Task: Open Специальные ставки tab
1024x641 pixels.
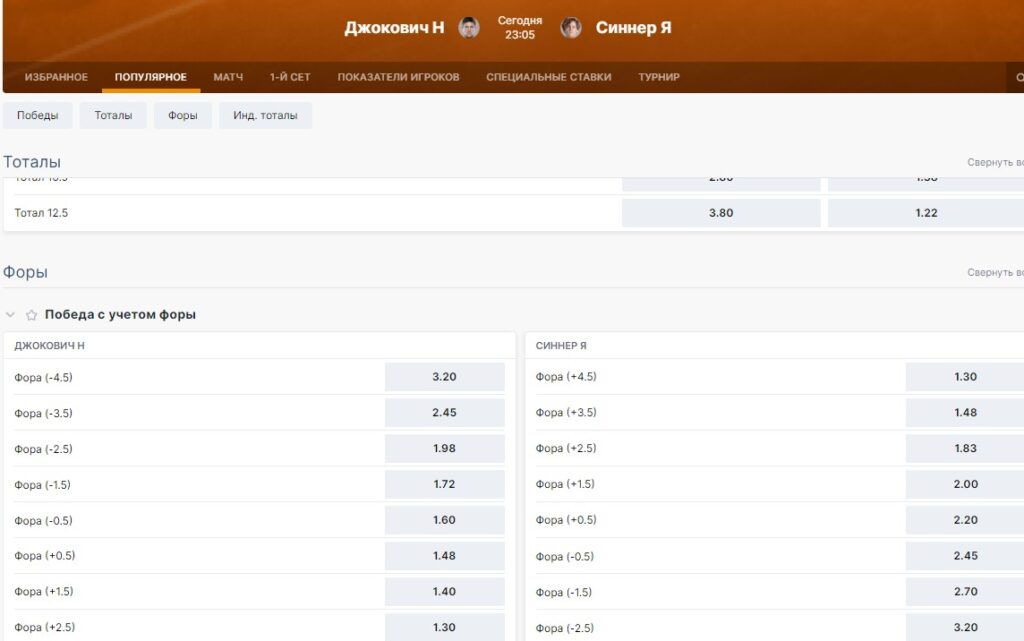Action: point(549,77)
